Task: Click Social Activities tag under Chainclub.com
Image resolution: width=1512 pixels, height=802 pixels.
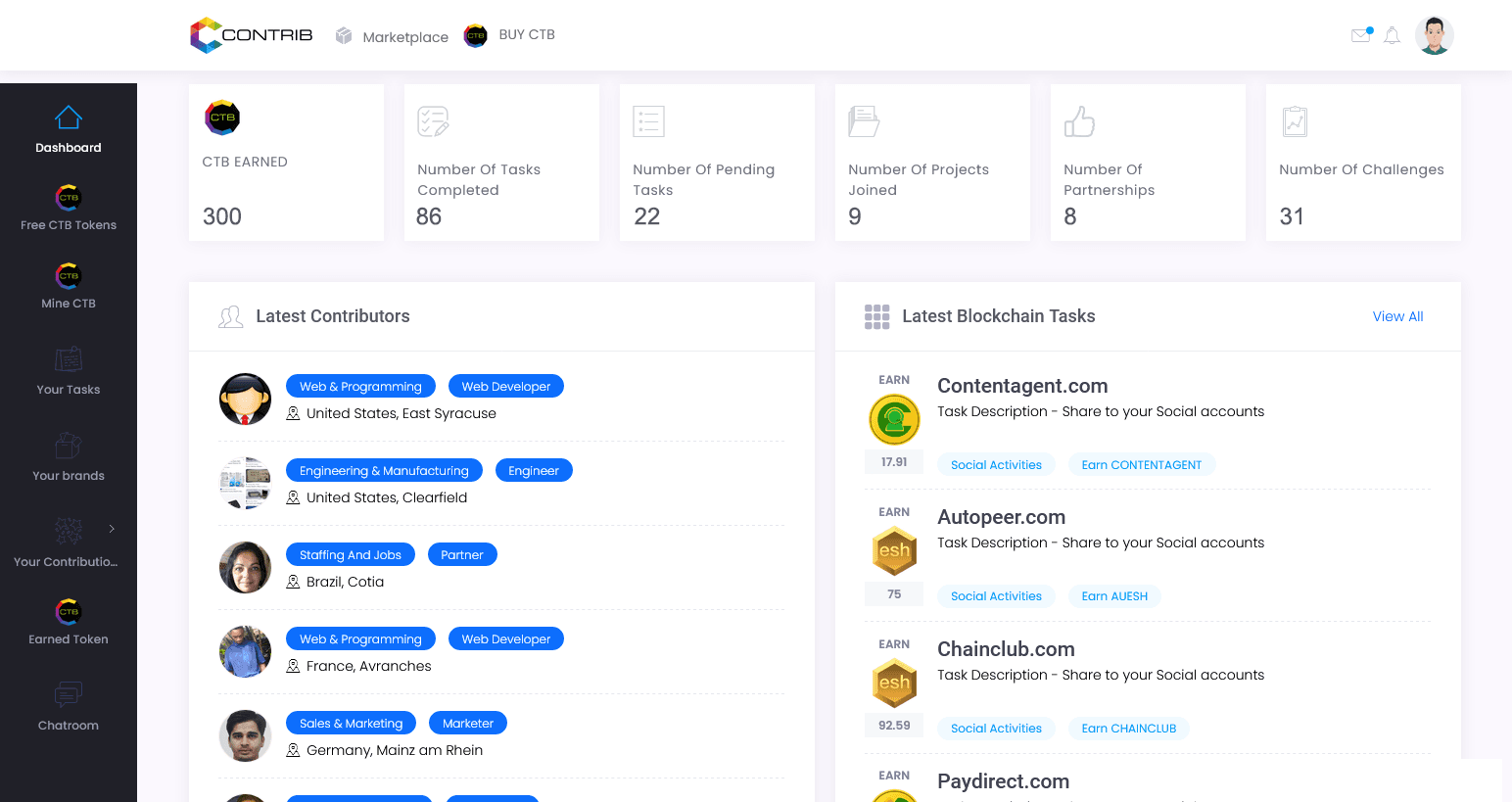Action: click(996, 729)
